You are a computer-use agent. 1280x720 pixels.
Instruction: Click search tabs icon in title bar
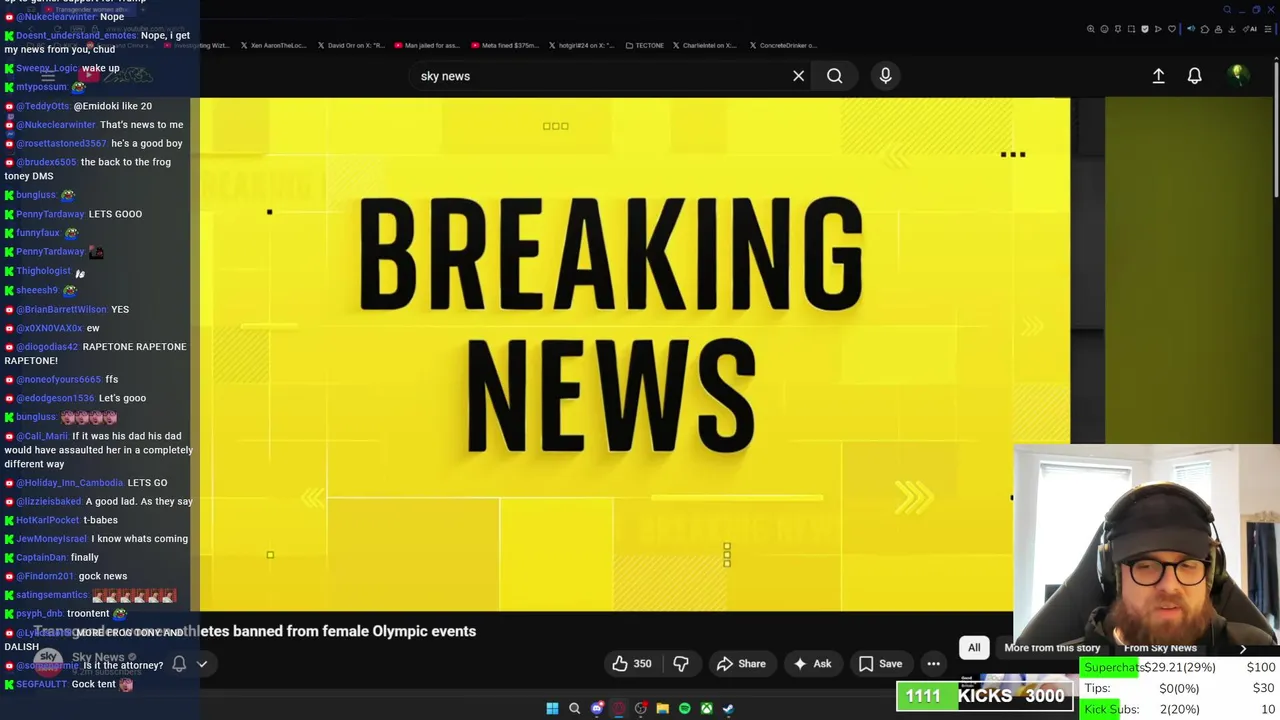(x=1227, y=10)
